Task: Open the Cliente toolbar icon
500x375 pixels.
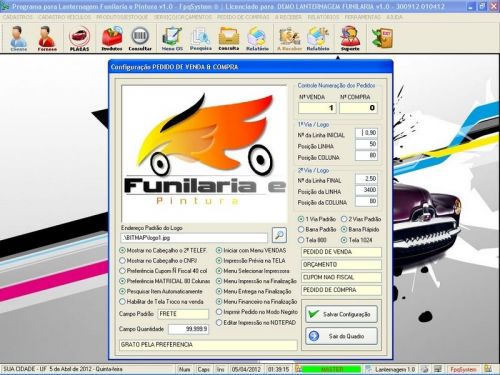Action: point(19,39)
